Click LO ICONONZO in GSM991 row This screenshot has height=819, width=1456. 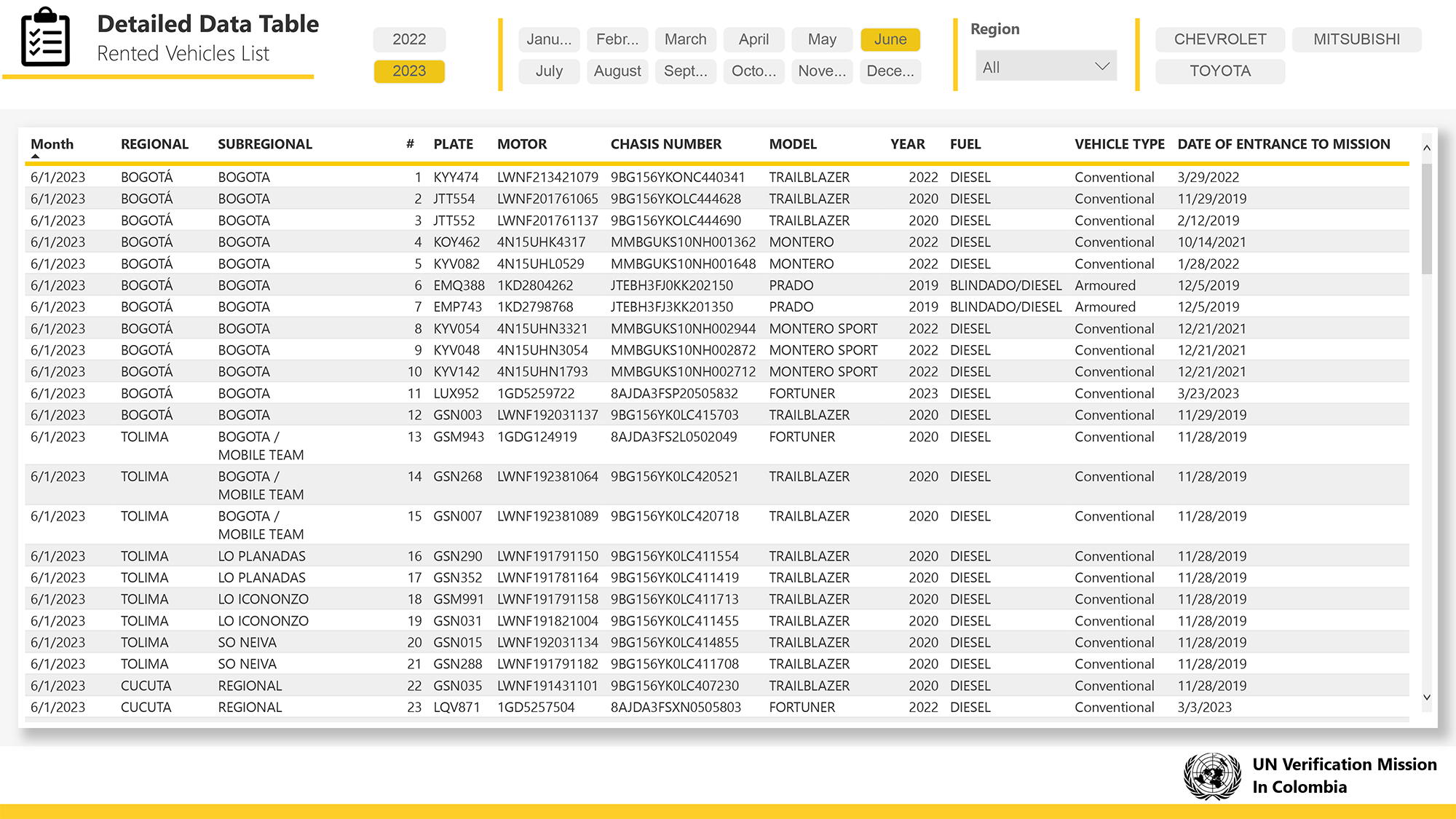pyautogui.click(x=263, y=599)
